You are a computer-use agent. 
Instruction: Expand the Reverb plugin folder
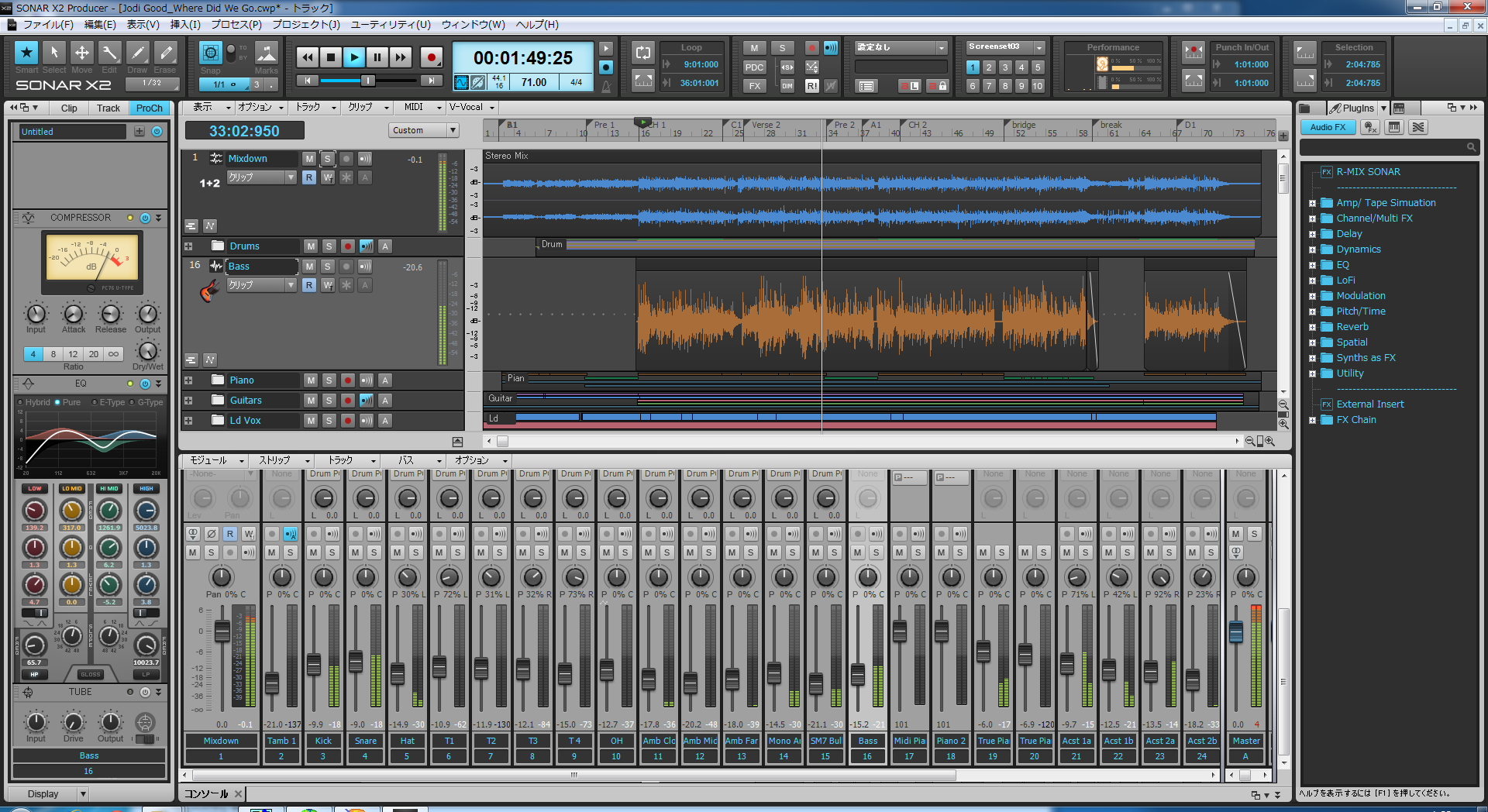point(1312,327)
